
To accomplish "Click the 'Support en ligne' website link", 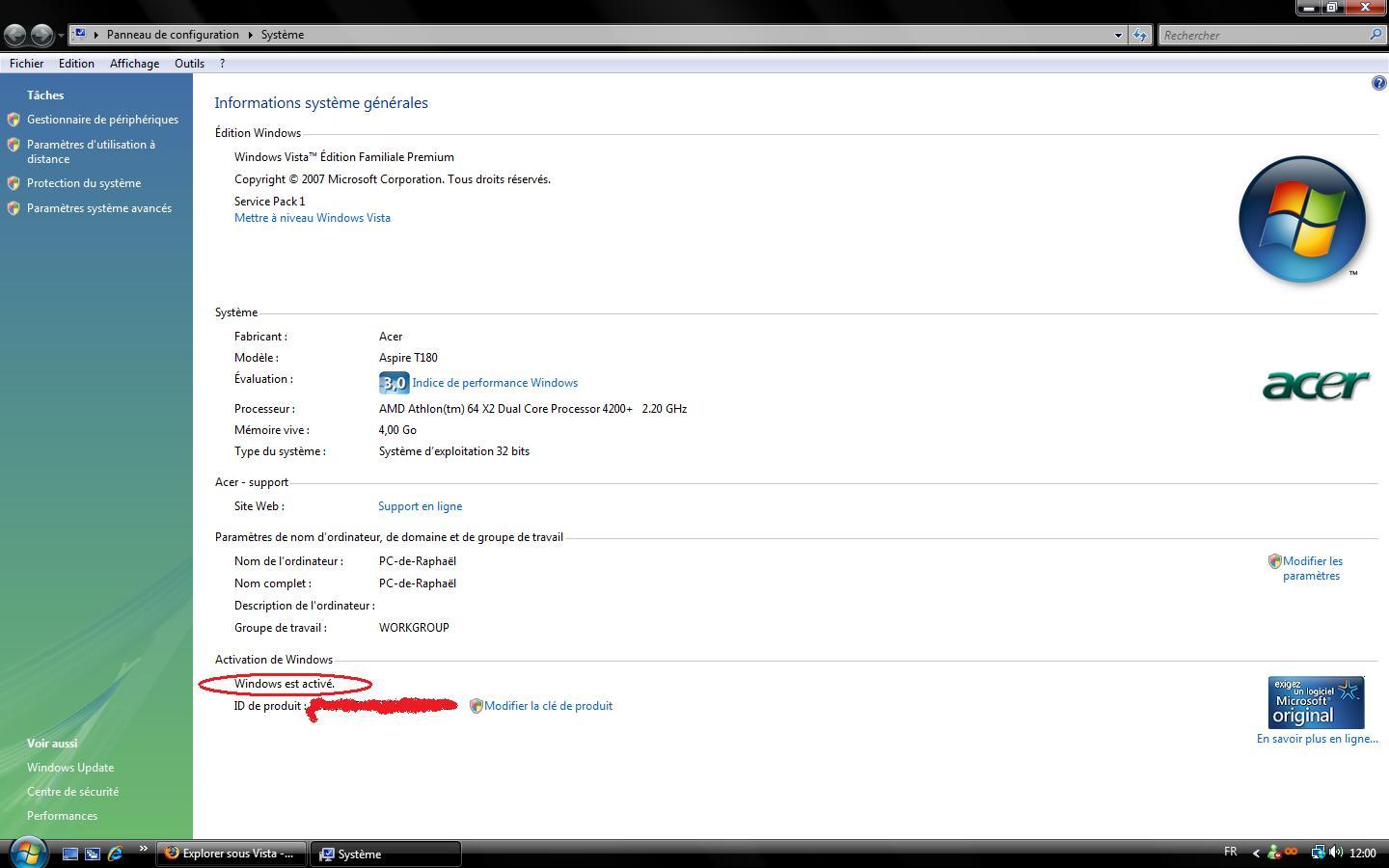I will [x=420, y=506].
